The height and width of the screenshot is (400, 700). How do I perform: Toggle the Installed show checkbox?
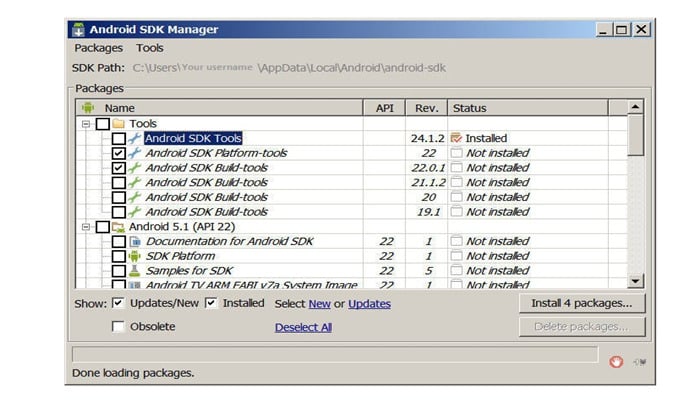point(211,303)
